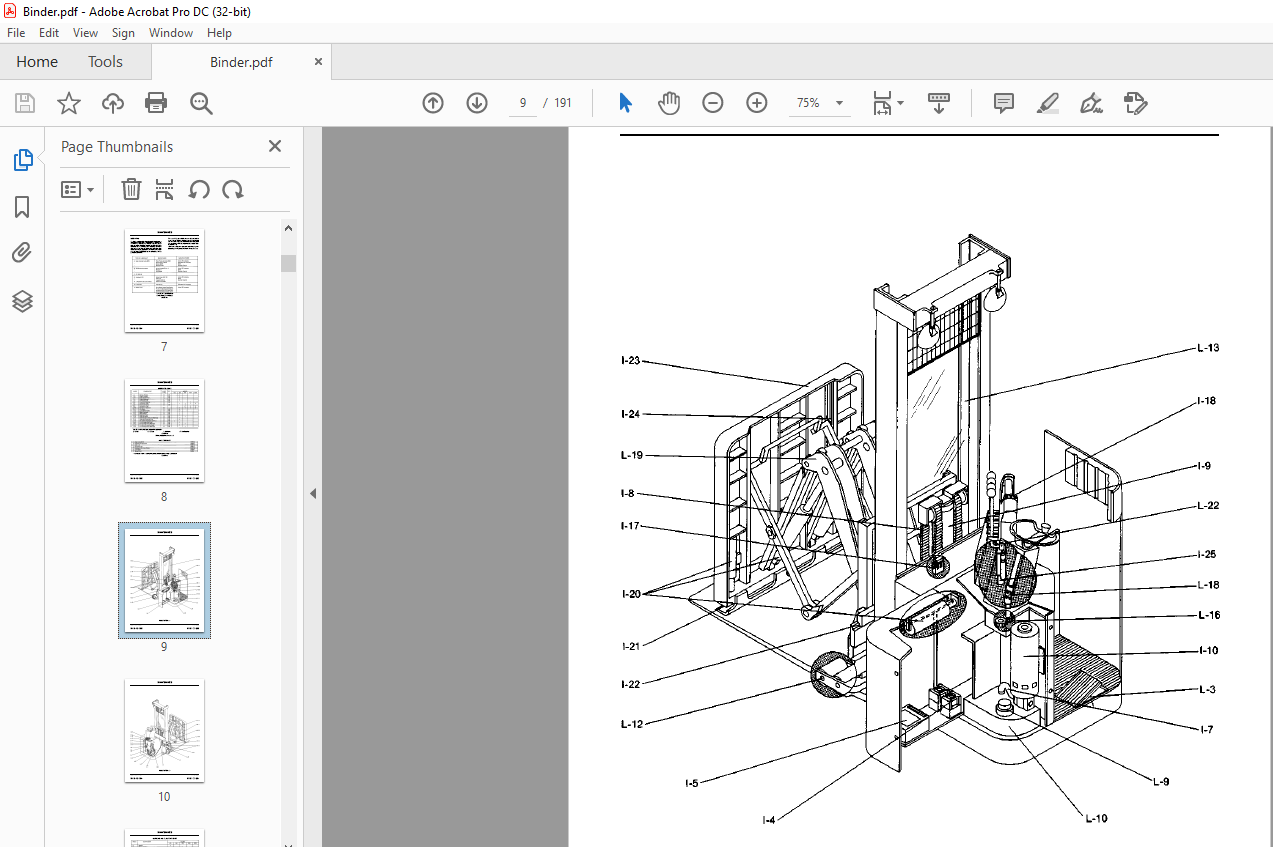
Task: Open the 75% zoom level dropdown
Action: [x=820, y=103]
